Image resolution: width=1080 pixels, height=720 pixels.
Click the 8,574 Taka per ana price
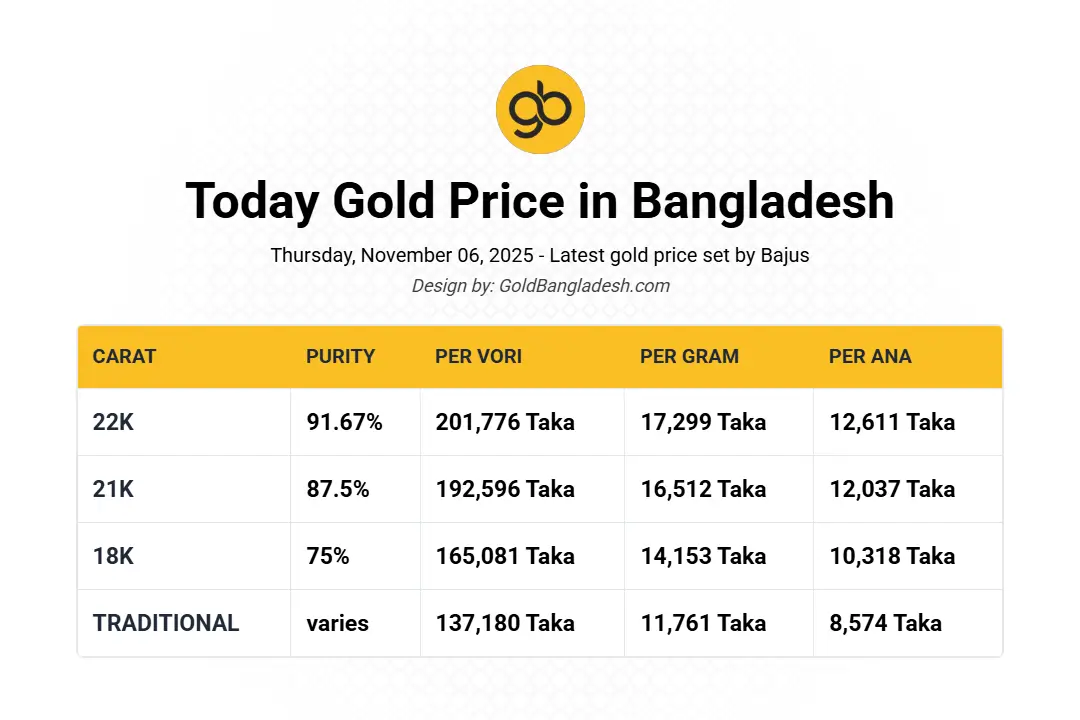[885, 623]
